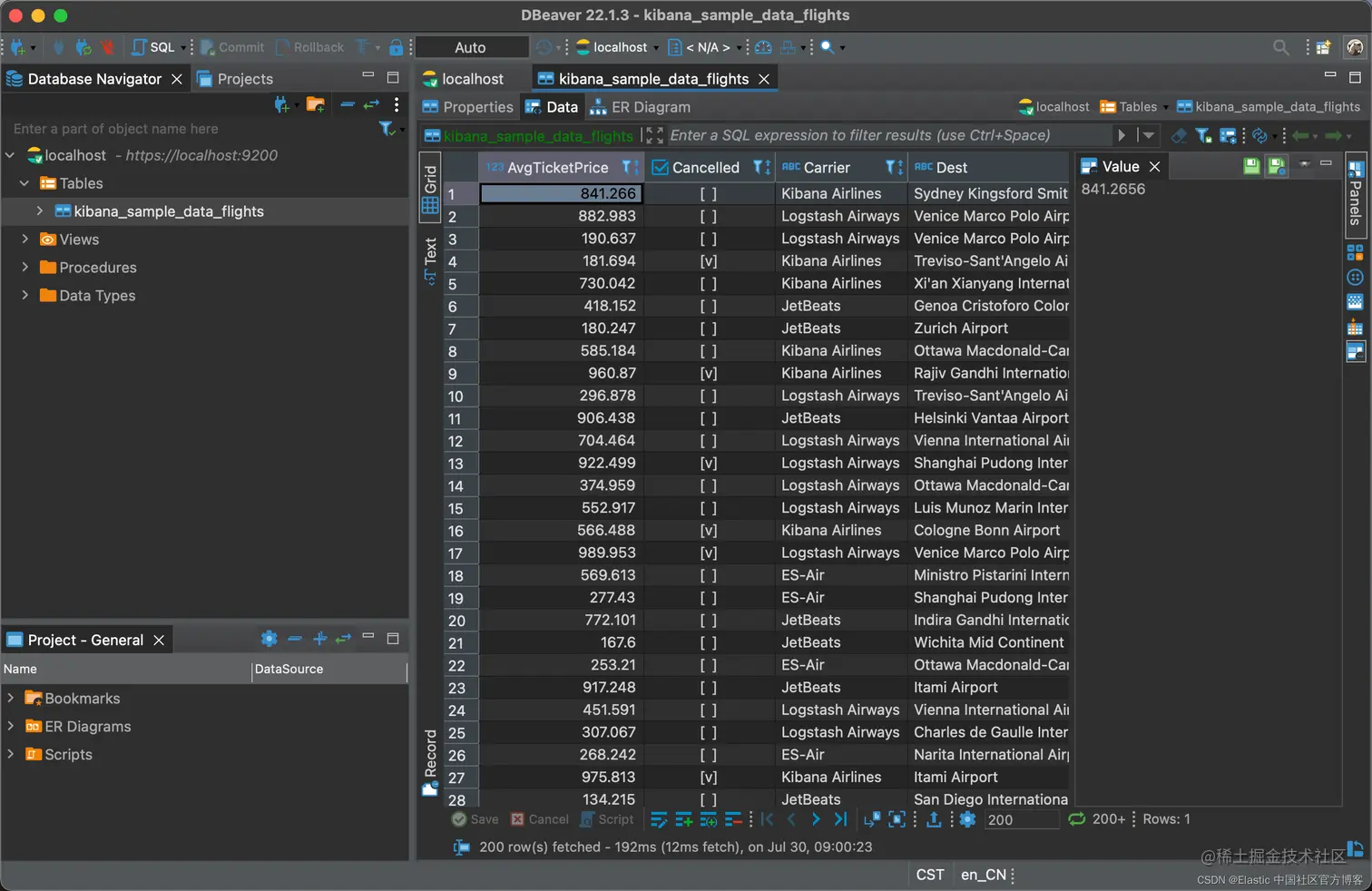Click the gray global search magnifier
This screenshot has width=1372, height=891.
1280,47
